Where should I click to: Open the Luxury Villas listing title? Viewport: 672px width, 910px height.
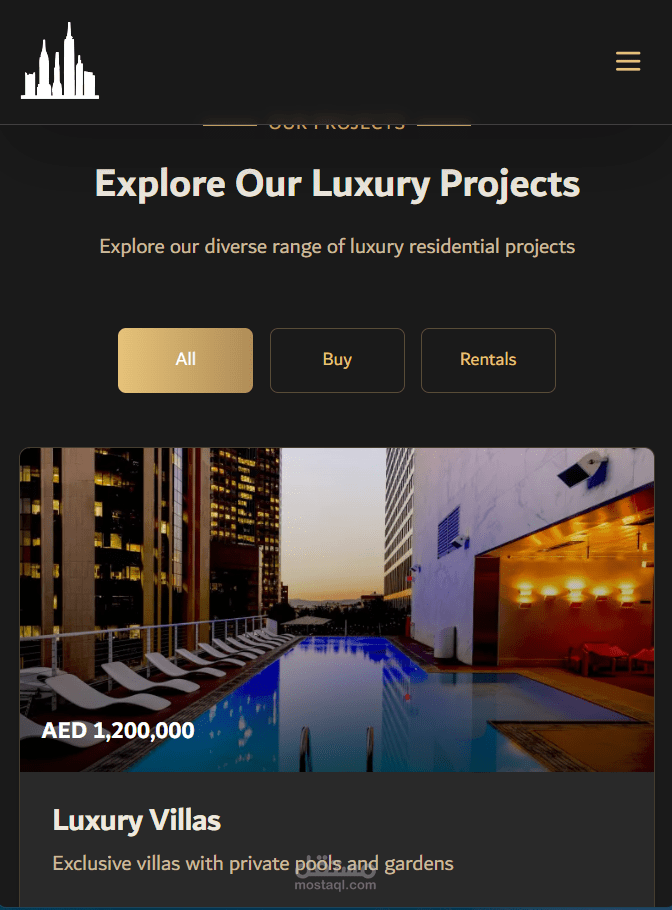click(137, 820)
